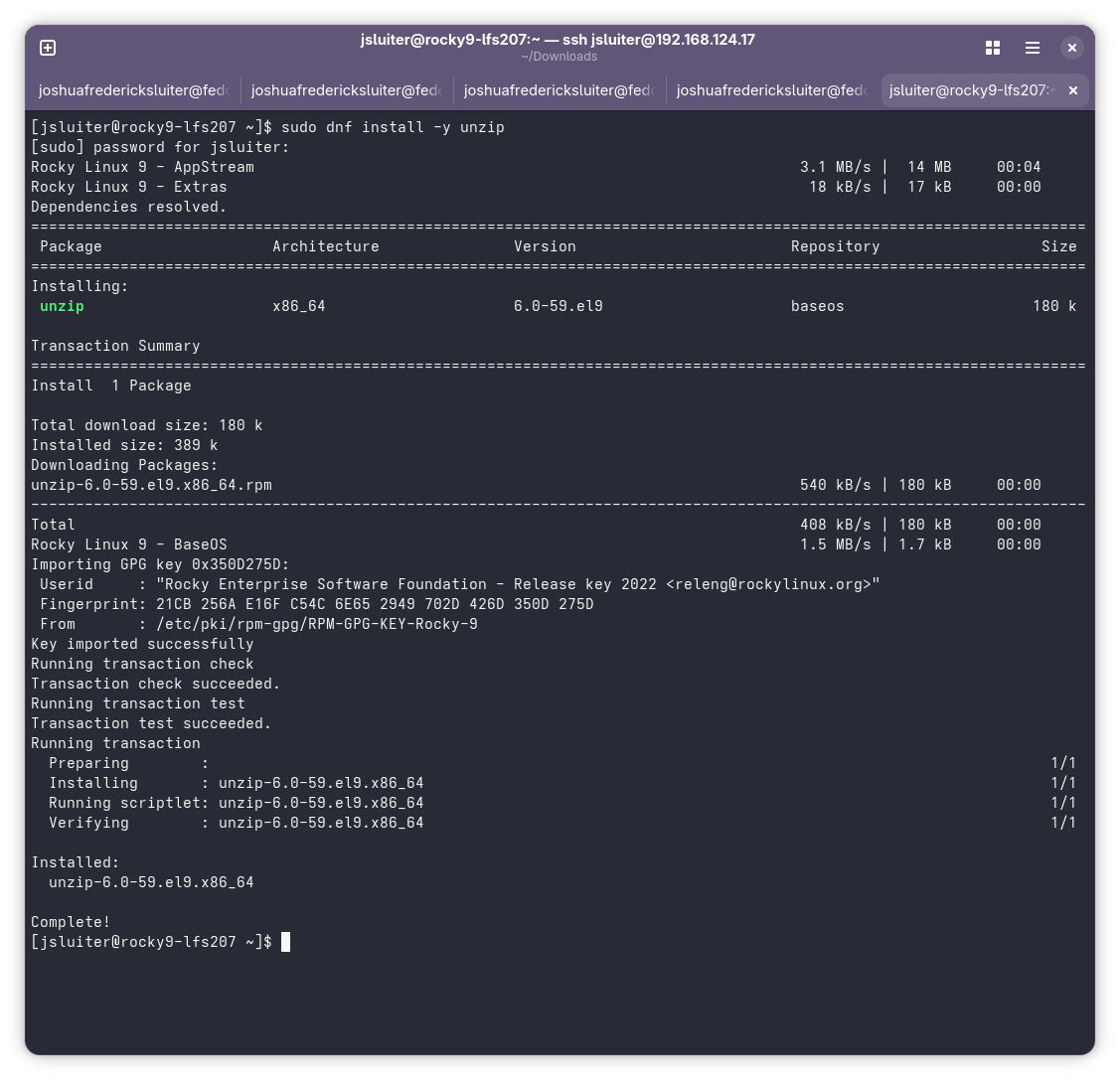Show the tab overview grid
Viewport: 1120px width, 1080px height.
992,47
